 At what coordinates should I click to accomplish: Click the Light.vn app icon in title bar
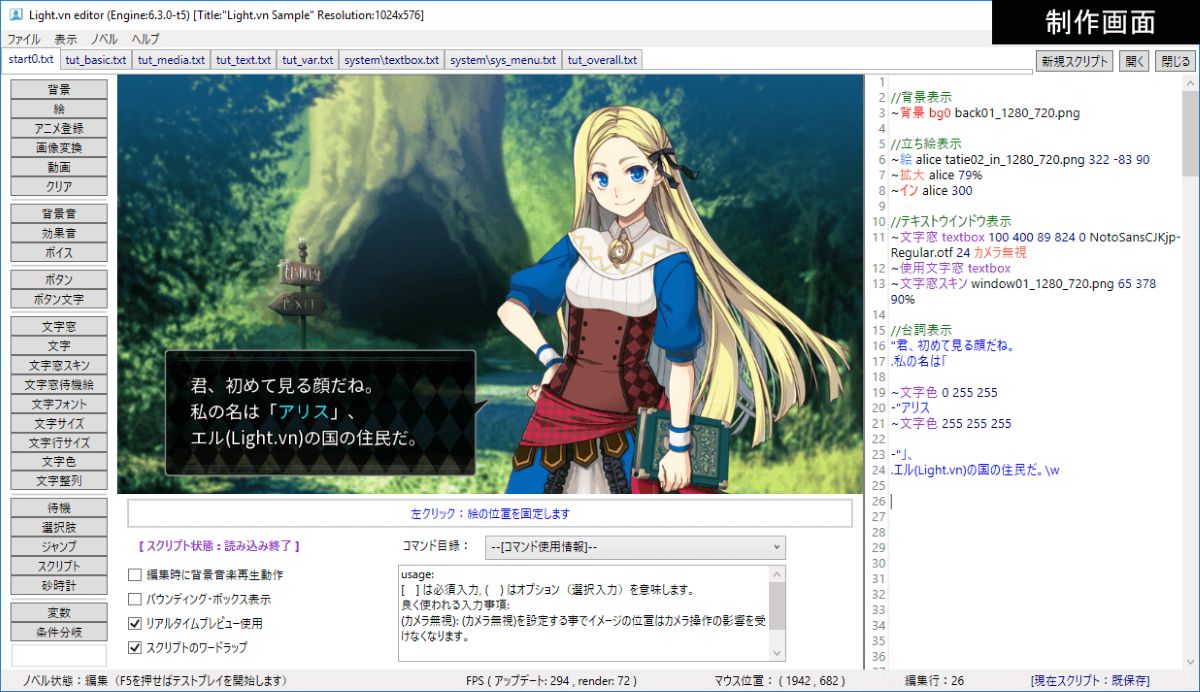click(x=15, y=13)
